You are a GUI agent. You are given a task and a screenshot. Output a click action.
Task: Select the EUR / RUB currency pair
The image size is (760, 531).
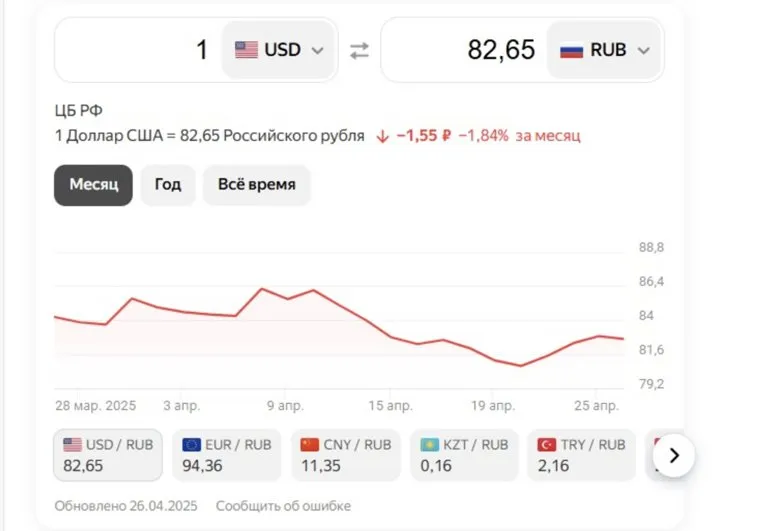(x=227, y=455)
